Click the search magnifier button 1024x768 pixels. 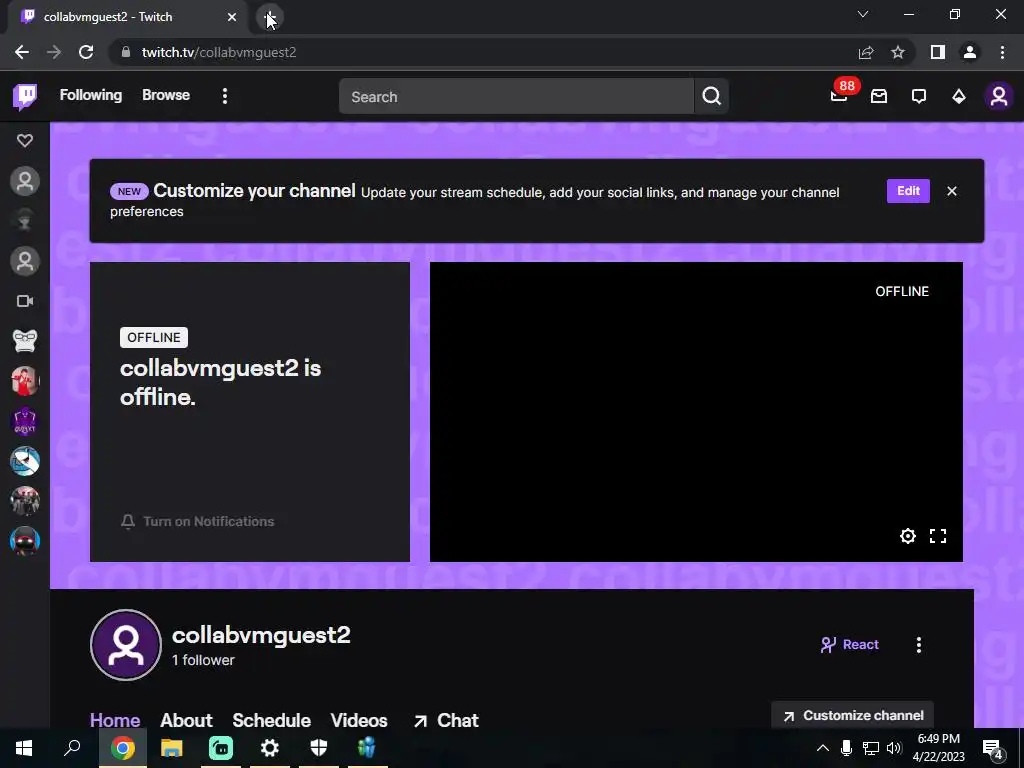(711, 97)
